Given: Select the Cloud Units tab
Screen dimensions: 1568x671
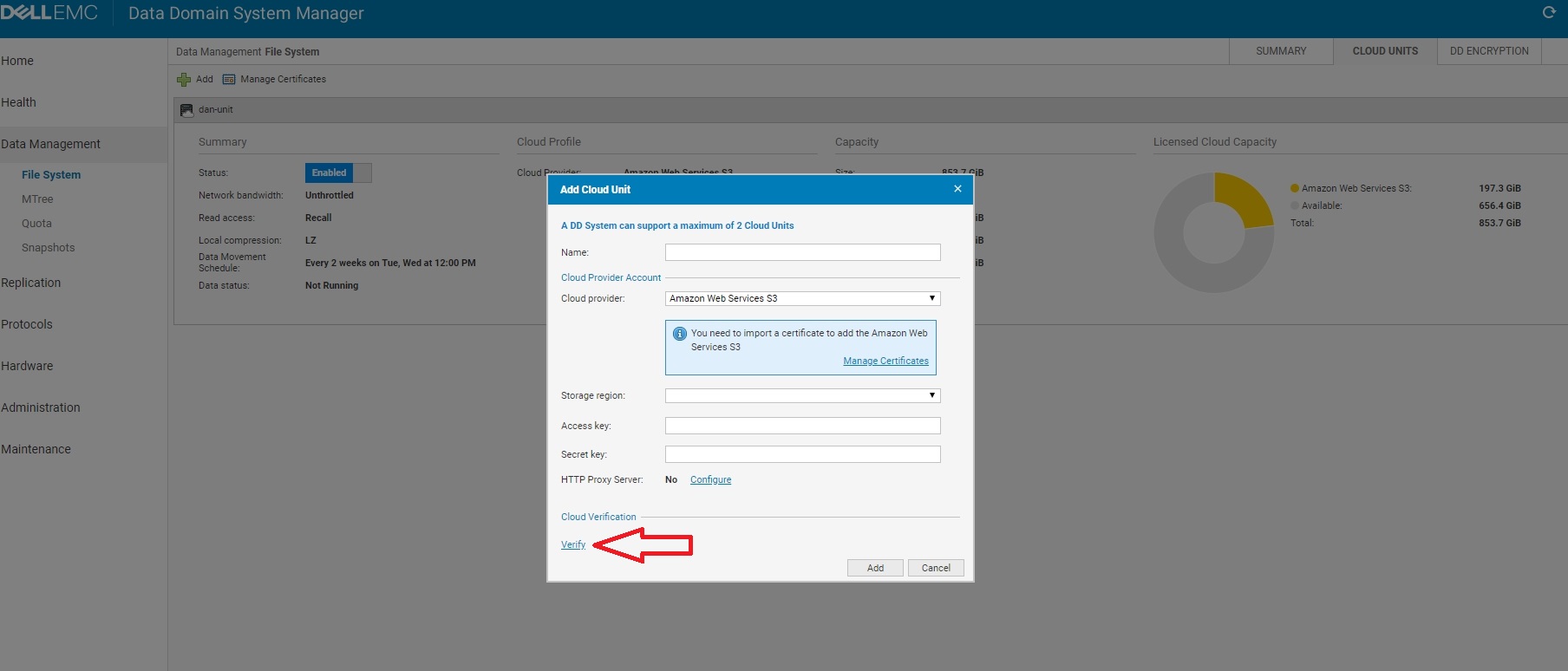Looking at the screenshot, I should tap(1385, 51).
